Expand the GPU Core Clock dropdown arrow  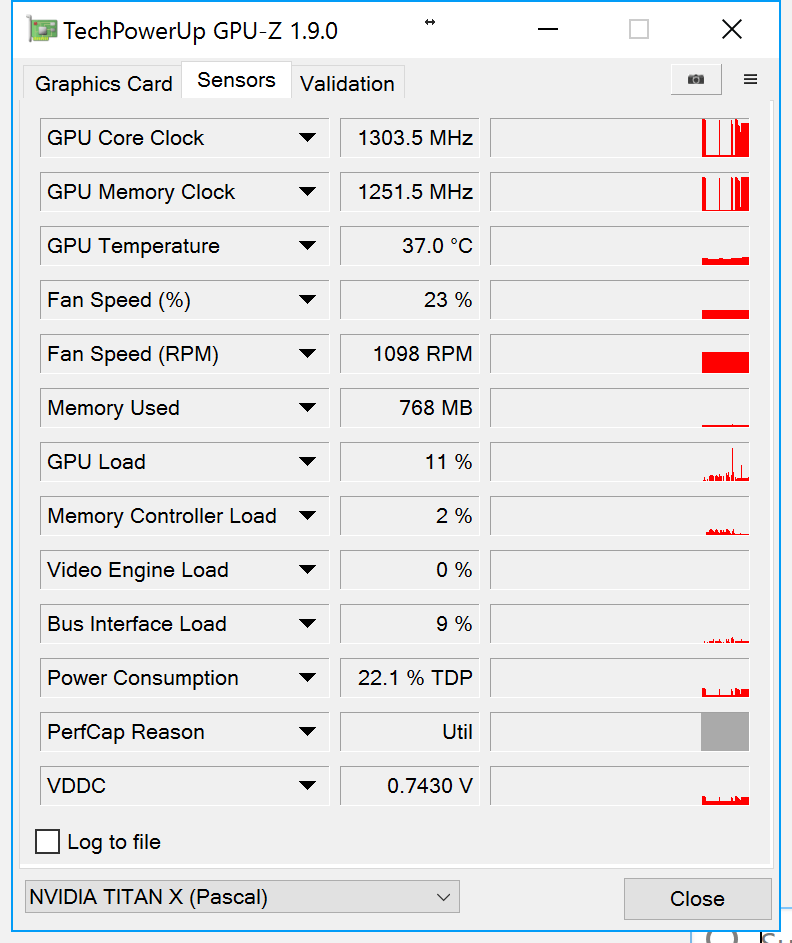click(307, 138)
